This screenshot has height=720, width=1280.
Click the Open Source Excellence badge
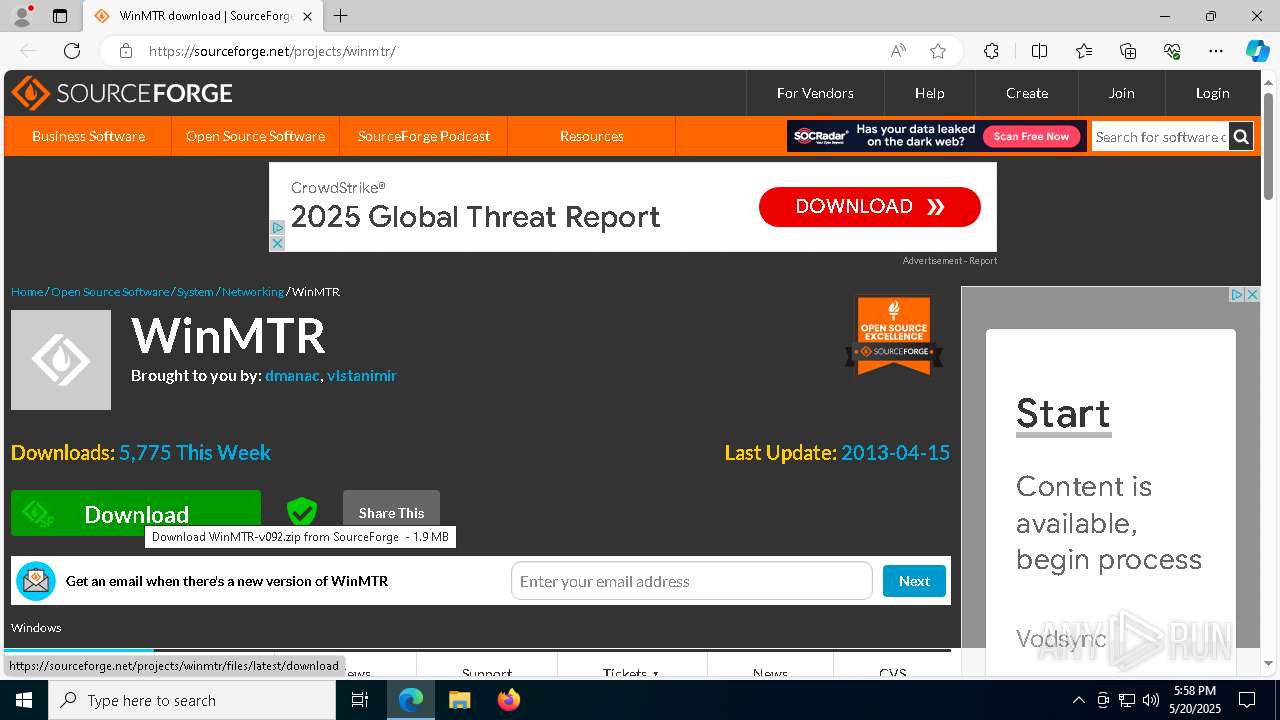(894, 336)
